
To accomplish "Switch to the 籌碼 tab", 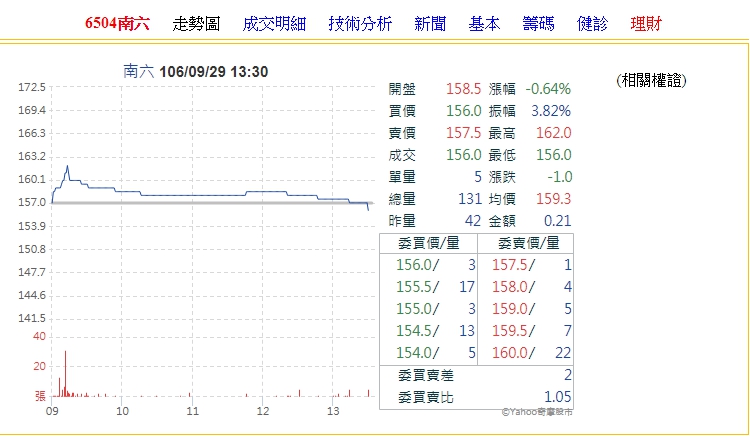I will tap(538, 23).
